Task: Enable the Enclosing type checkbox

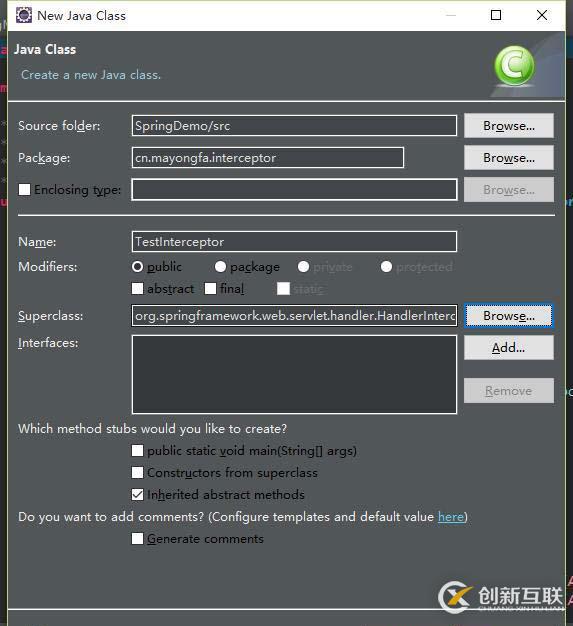Action: (x=24, y=190)
